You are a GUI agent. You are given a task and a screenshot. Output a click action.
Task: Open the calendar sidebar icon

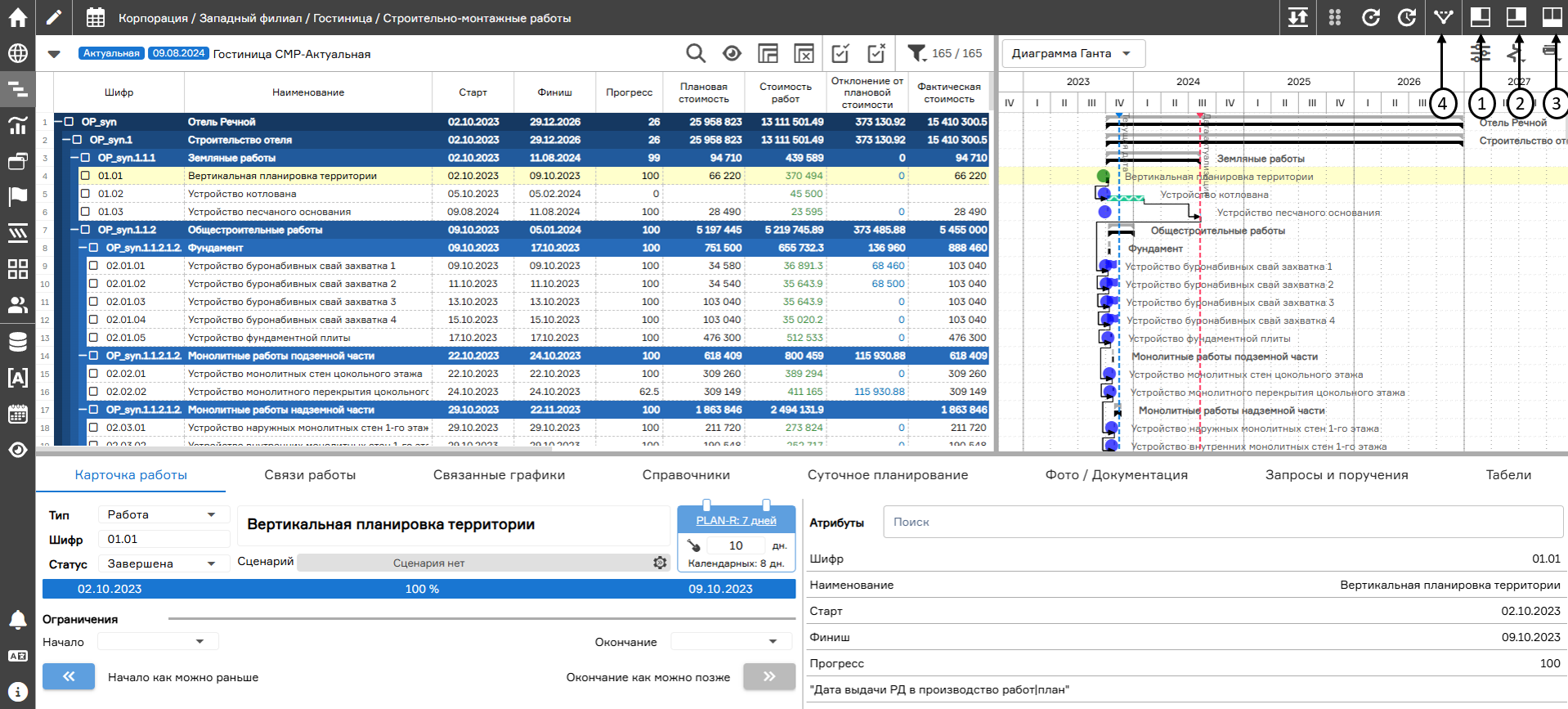pos(17,414)
